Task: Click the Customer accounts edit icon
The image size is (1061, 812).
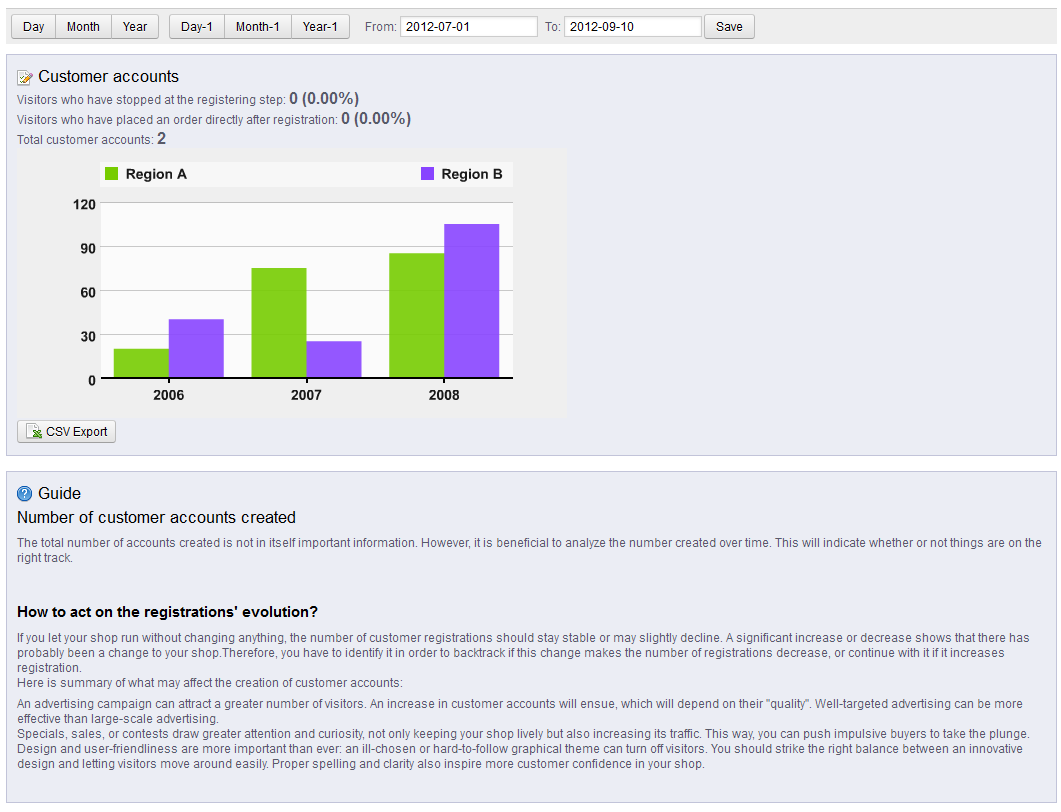Action: [x=26, y=77]
